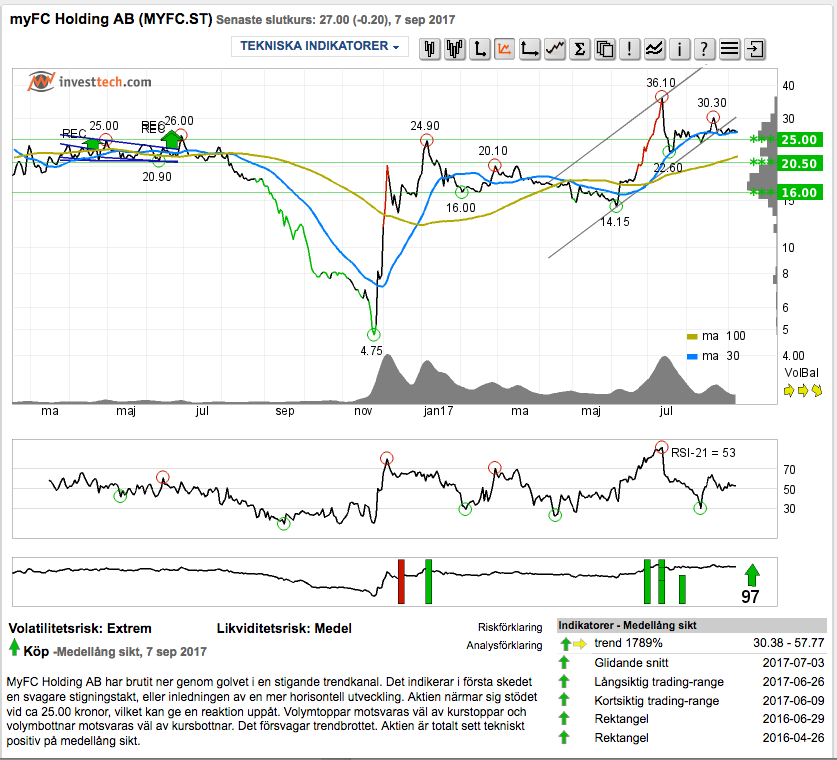Screen dimensions: 837x760
Task: Open the Tekniska Indikatorer dropdown
Action: [x=319, y=46]
